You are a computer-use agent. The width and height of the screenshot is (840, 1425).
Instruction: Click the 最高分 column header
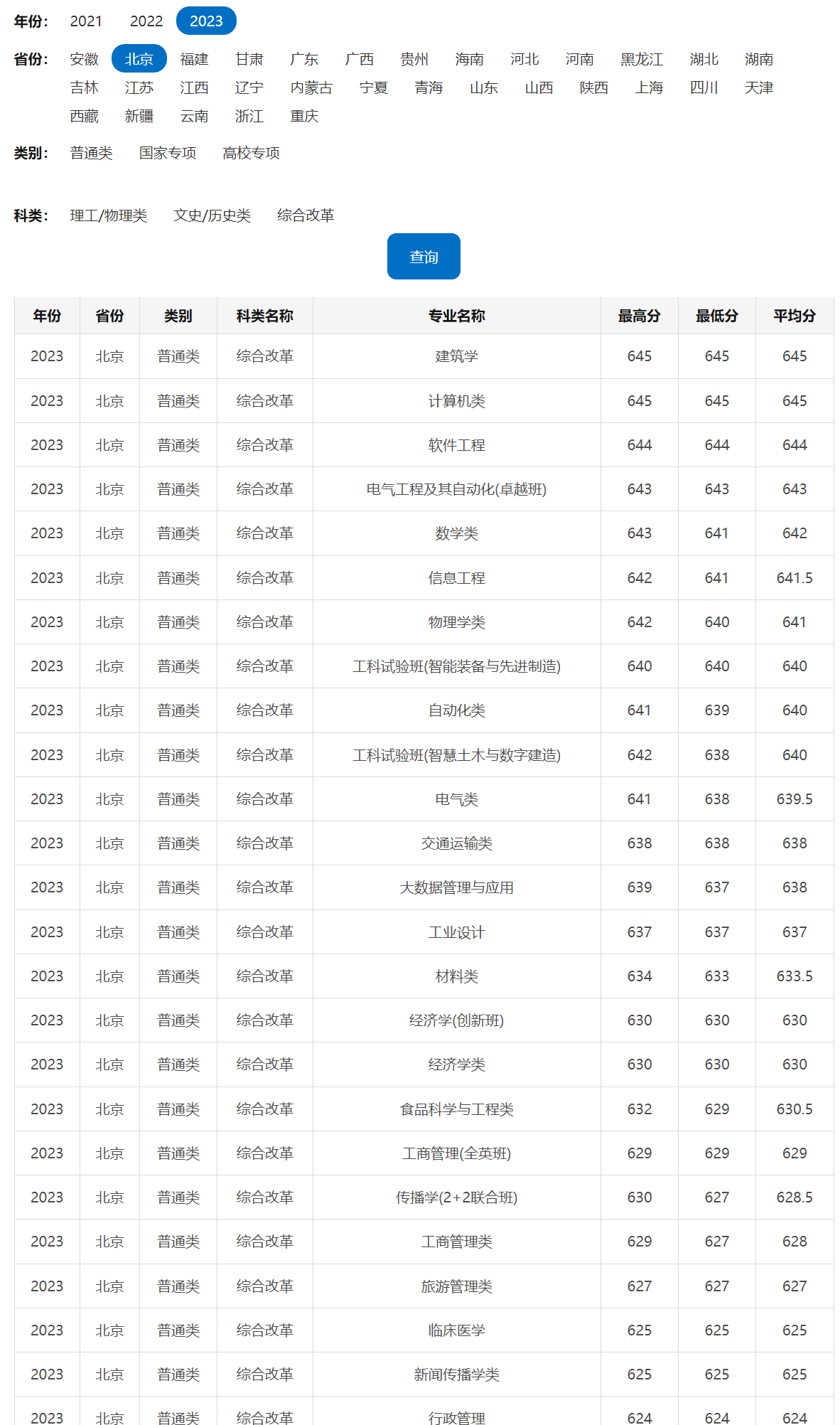[x=639, y=316]
